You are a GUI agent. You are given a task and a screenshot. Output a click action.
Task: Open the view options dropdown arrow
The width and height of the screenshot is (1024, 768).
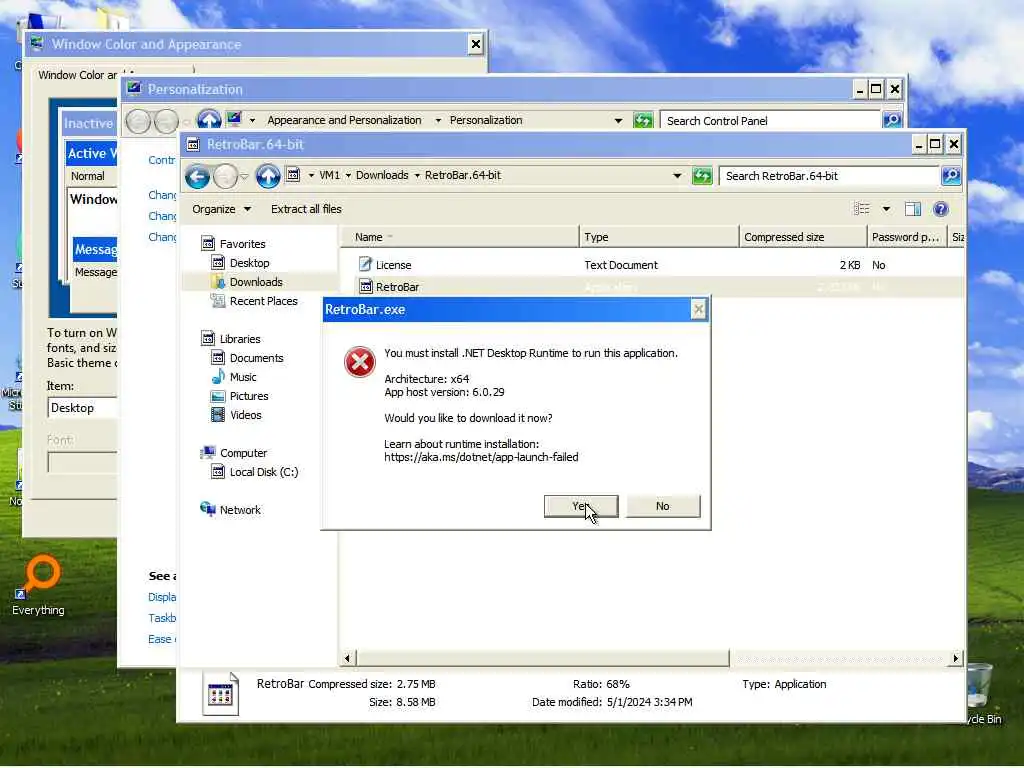[x=886, y=209]
